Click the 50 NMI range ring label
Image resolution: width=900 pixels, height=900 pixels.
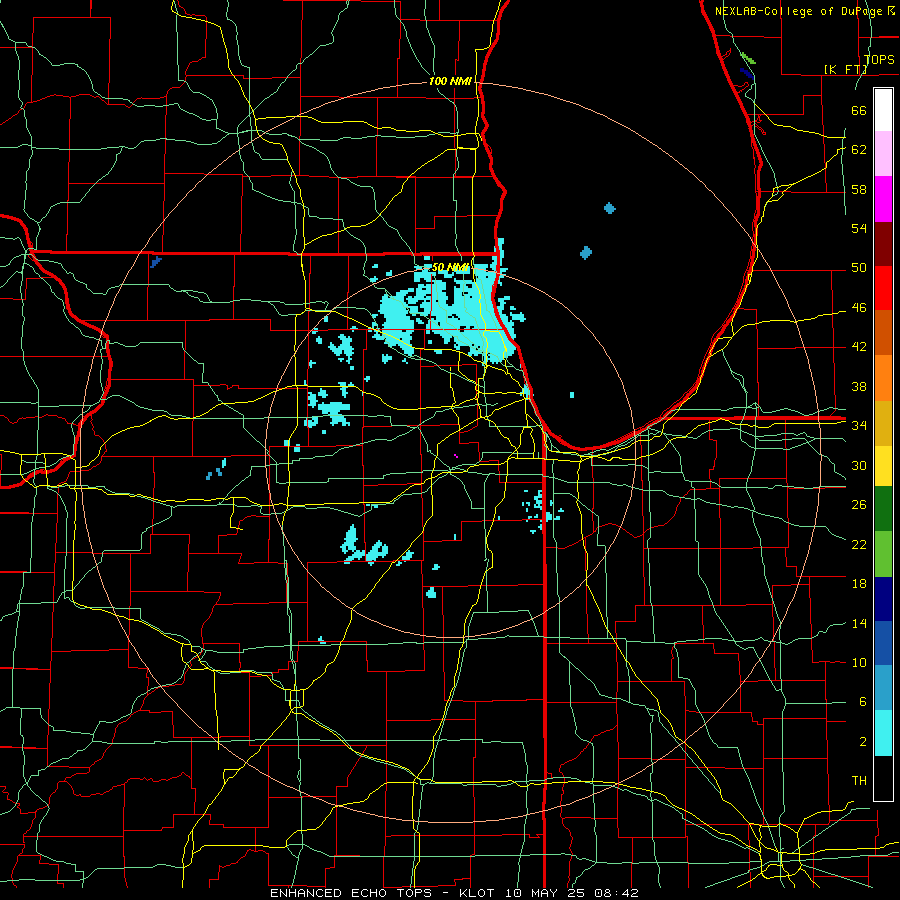[x=451, y=267]
